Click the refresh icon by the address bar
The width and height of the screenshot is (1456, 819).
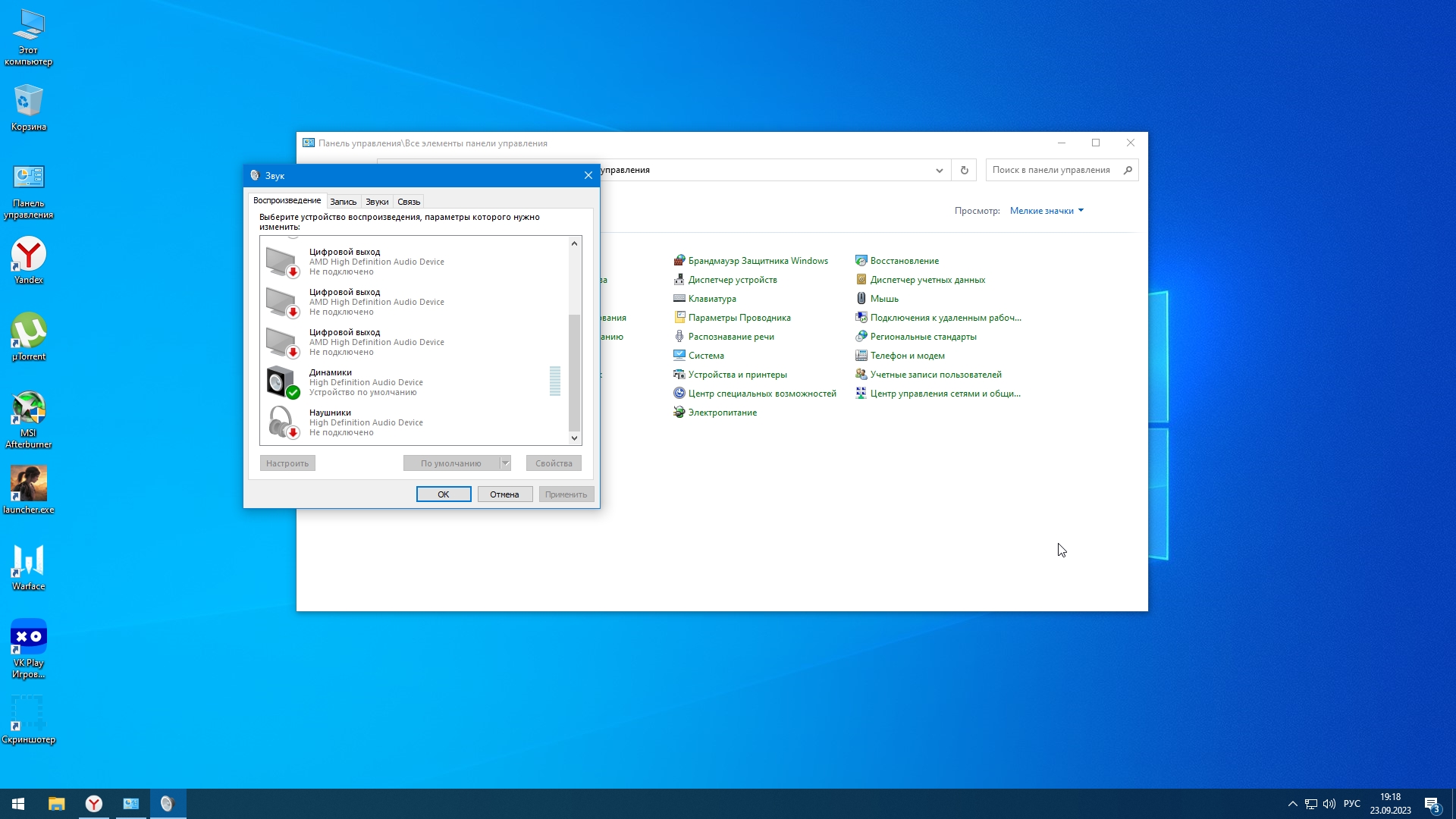[964, 170]
